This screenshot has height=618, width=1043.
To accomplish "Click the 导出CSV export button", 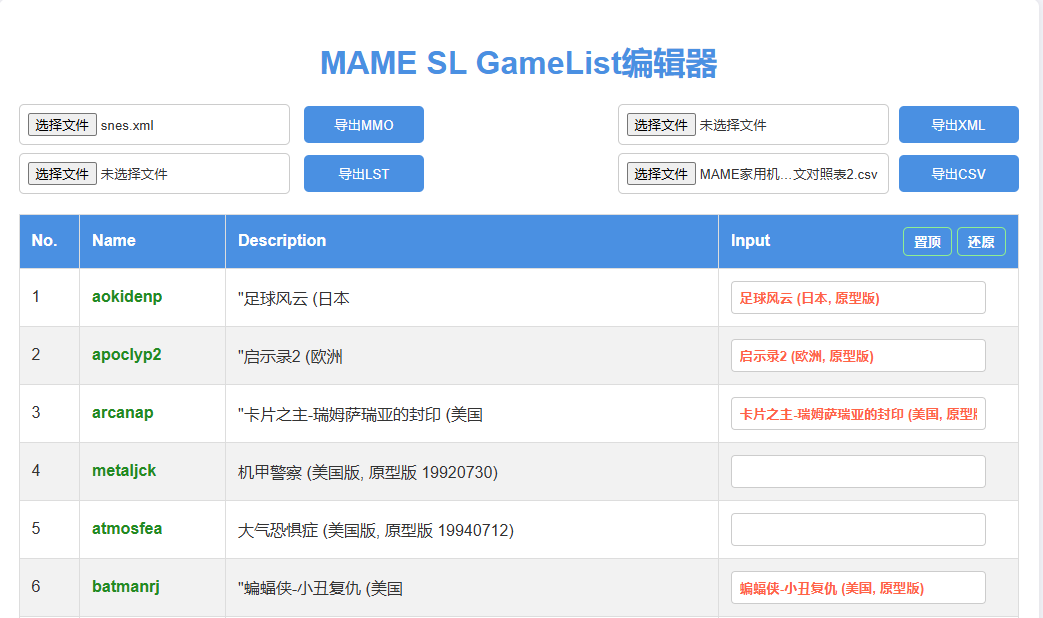I will [x=958, y=173].
